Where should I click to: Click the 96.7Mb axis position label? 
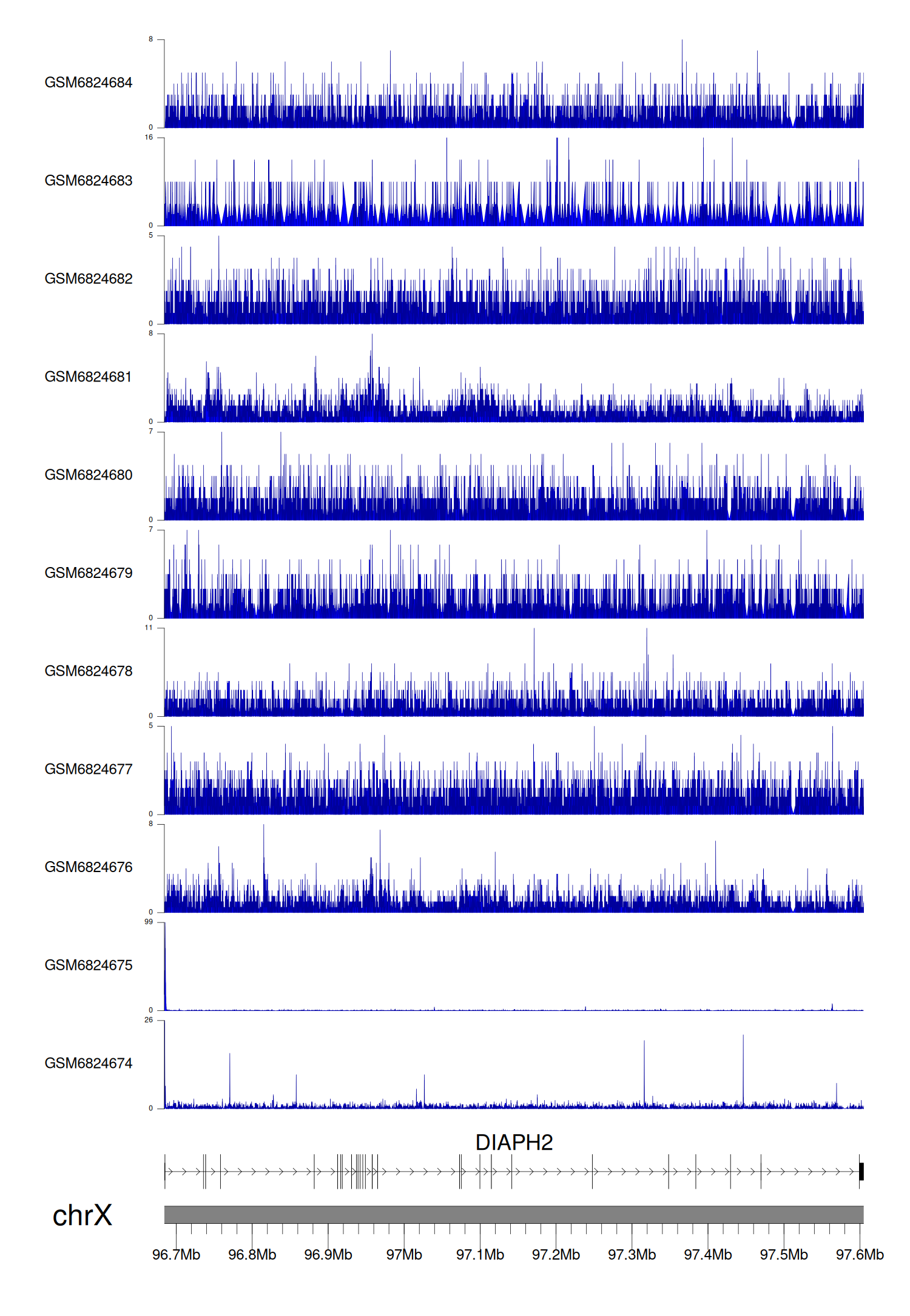176,1255
